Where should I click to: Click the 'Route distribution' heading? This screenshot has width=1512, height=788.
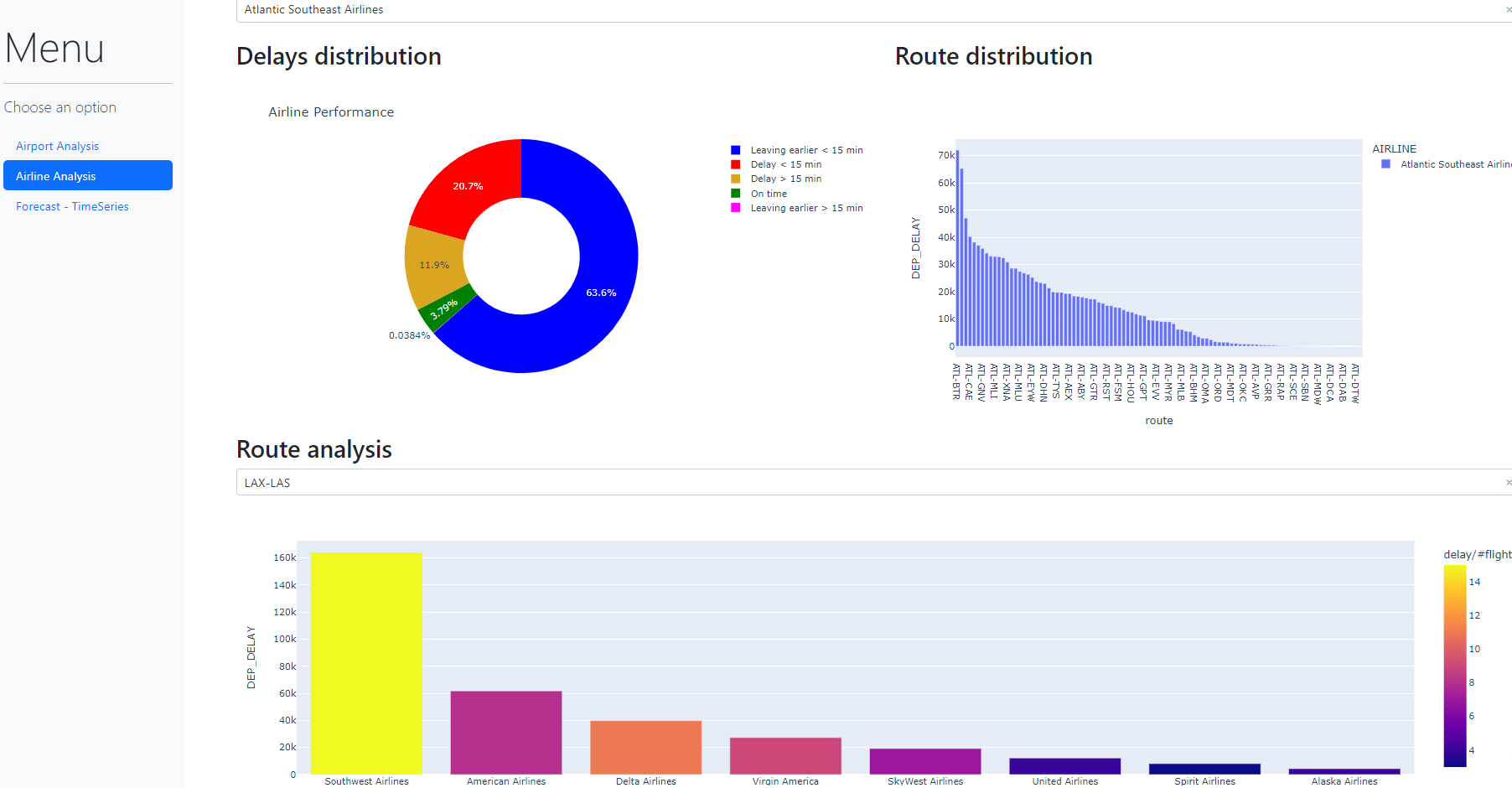coord(994,56)
